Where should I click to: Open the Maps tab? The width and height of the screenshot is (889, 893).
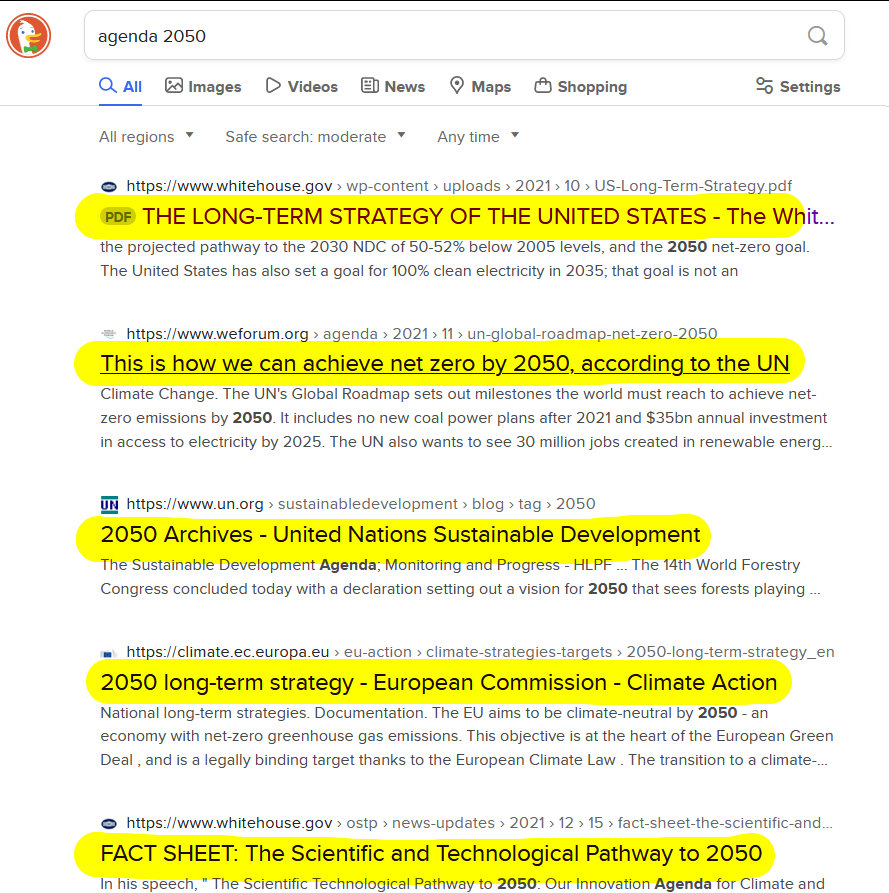tap(480, 87)
